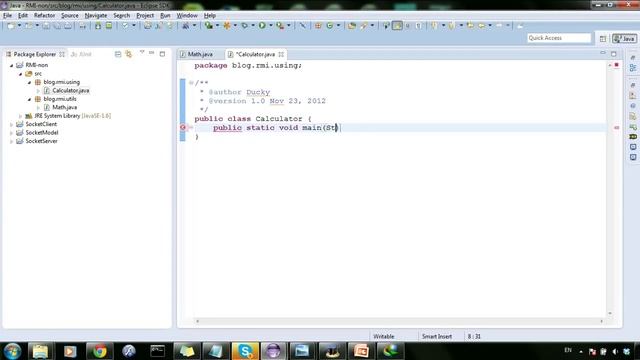This screenshot has height=360, width=640.
Task: Switch to the *Calculator.java editor tab
Action: coord(256,54)
